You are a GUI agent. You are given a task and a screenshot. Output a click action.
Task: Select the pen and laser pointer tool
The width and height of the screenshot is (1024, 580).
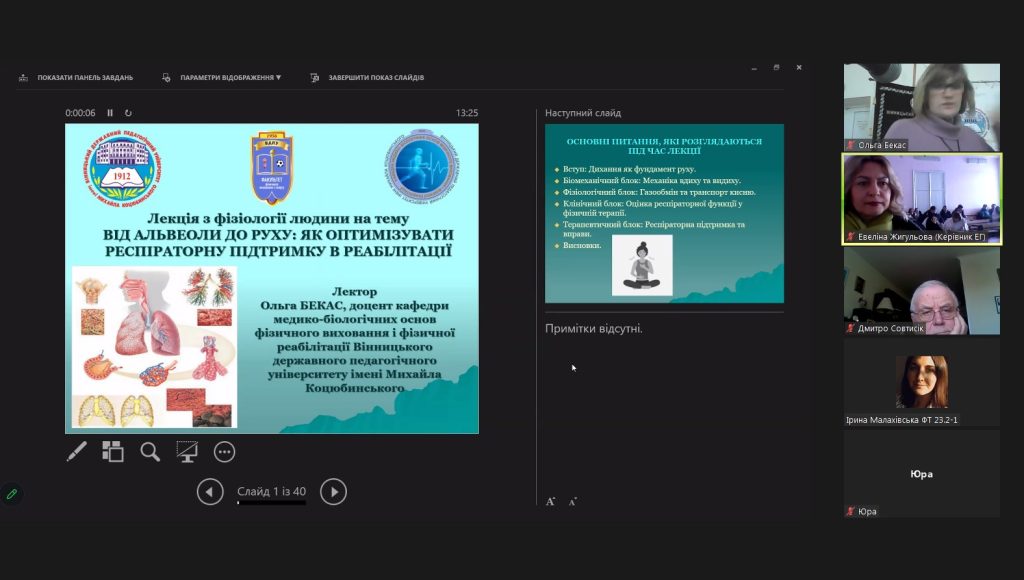click(77, 452)
